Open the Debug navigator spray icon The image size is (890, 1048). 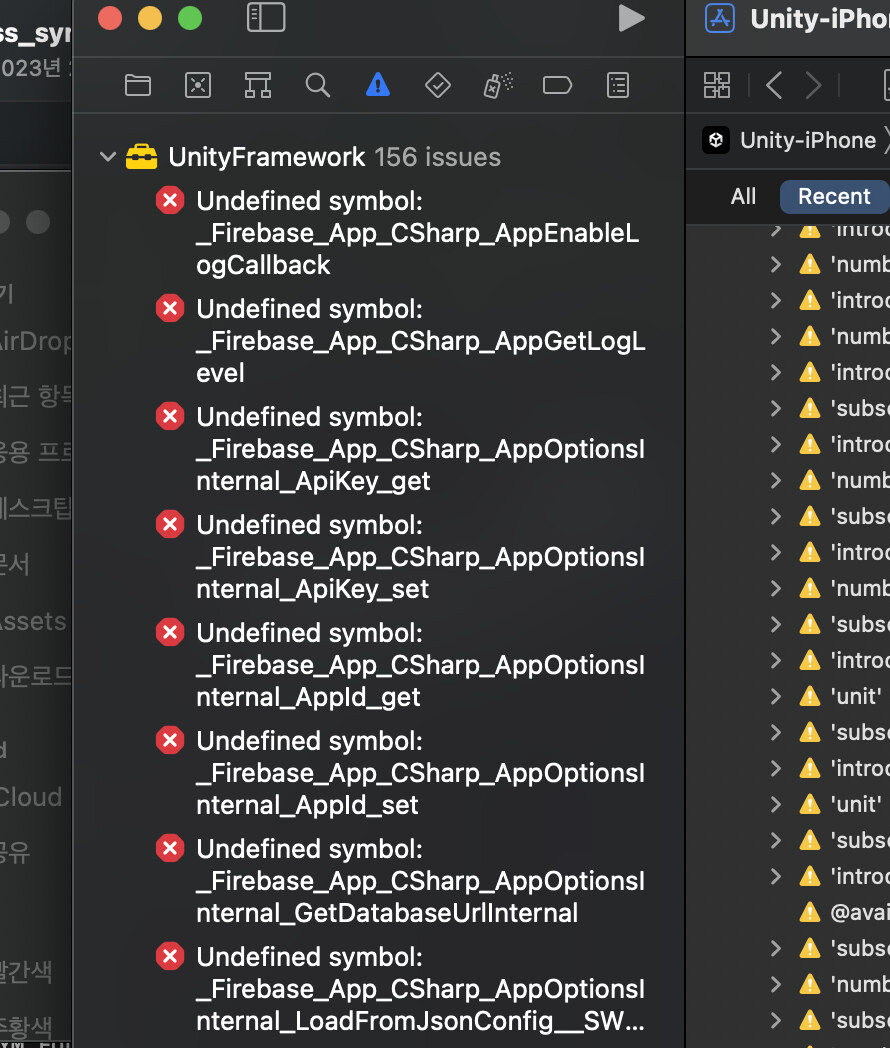pyautogui.click(x=498, y=86)
